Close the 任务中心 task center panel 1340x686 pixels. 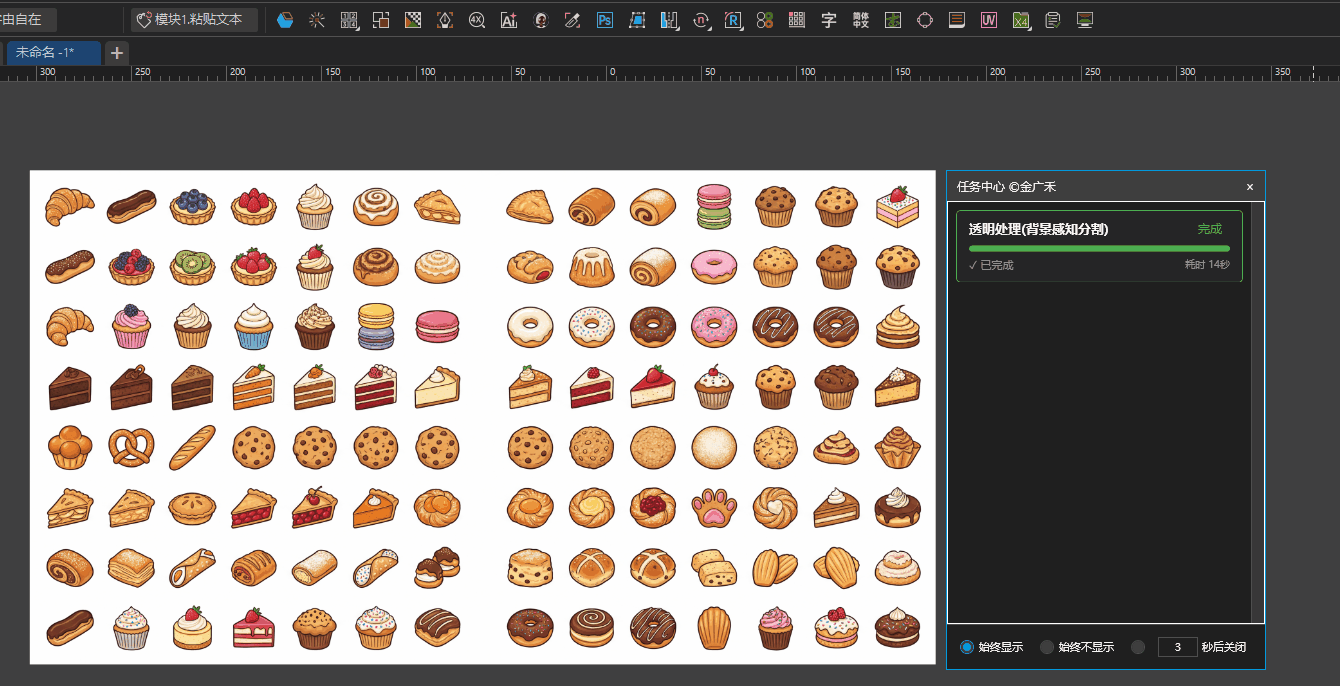(1249, 187)
